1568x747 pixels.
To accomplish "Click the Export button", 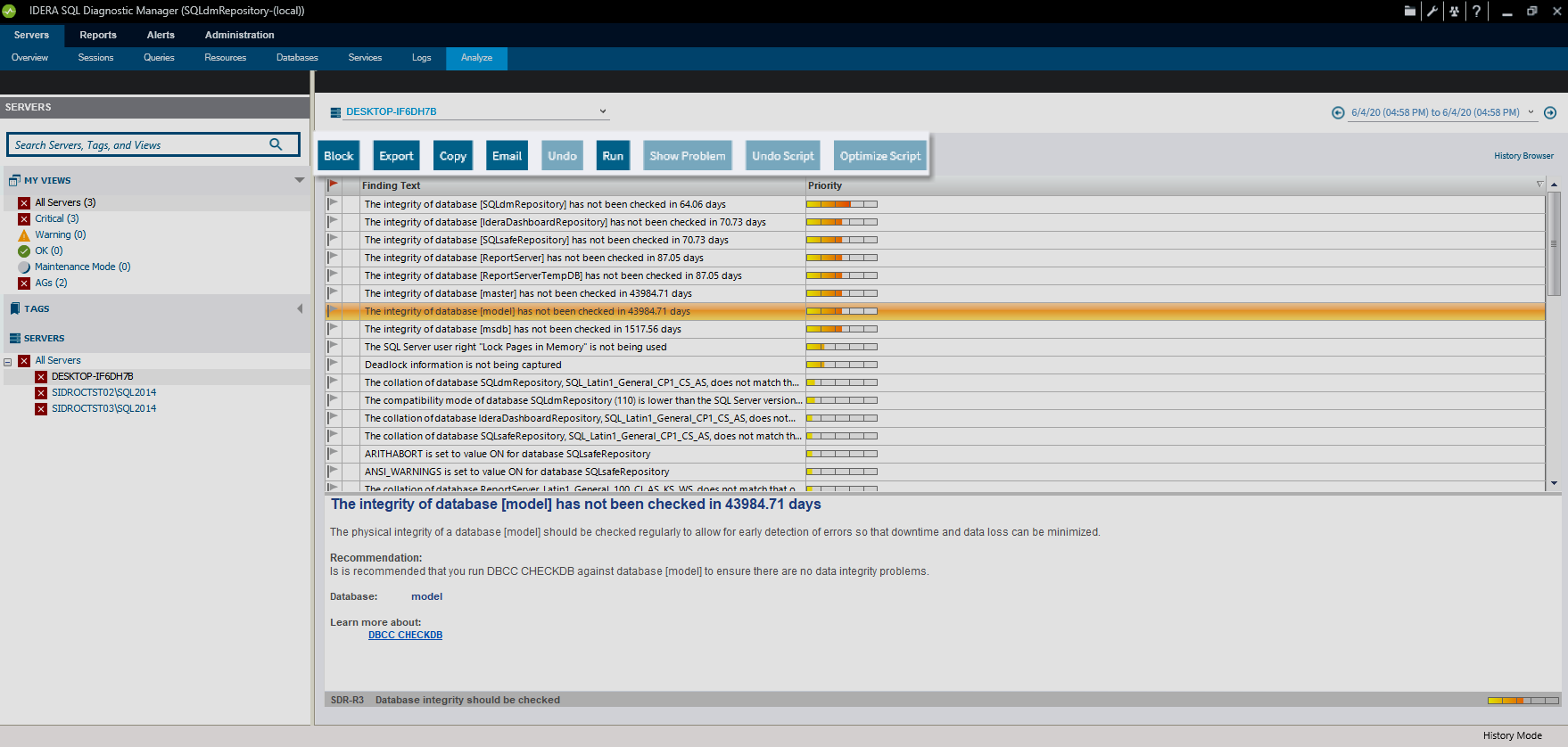I will coord(396,156).
